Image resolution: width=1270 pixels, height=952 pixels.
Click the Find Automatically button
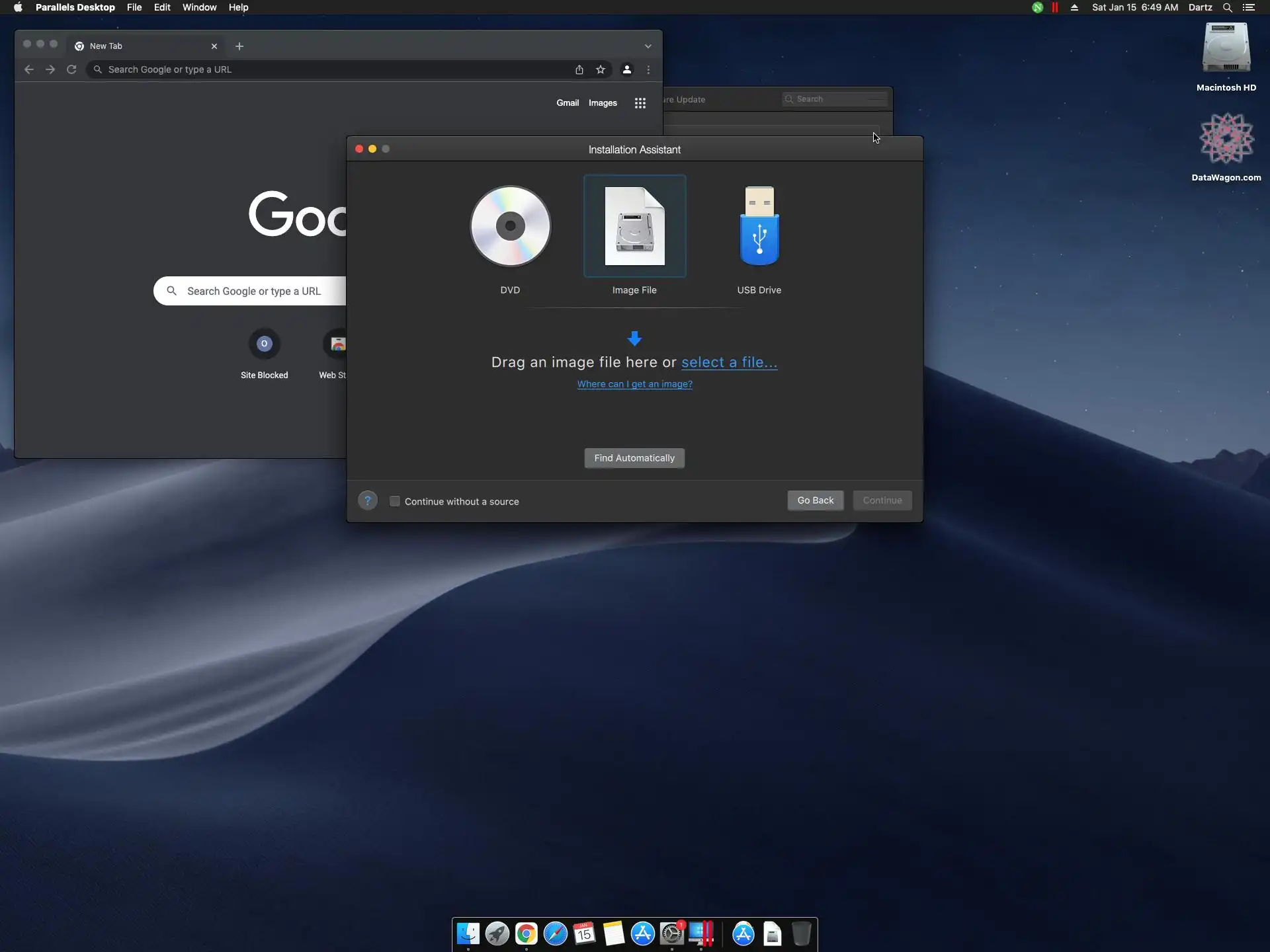pos(634,458)
